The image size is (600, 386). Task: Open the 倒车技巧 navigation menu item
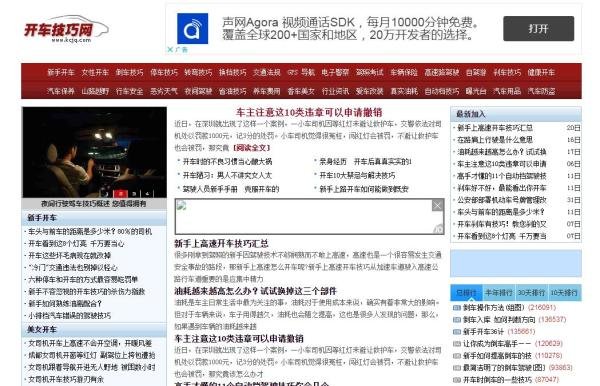coord(129,72)
